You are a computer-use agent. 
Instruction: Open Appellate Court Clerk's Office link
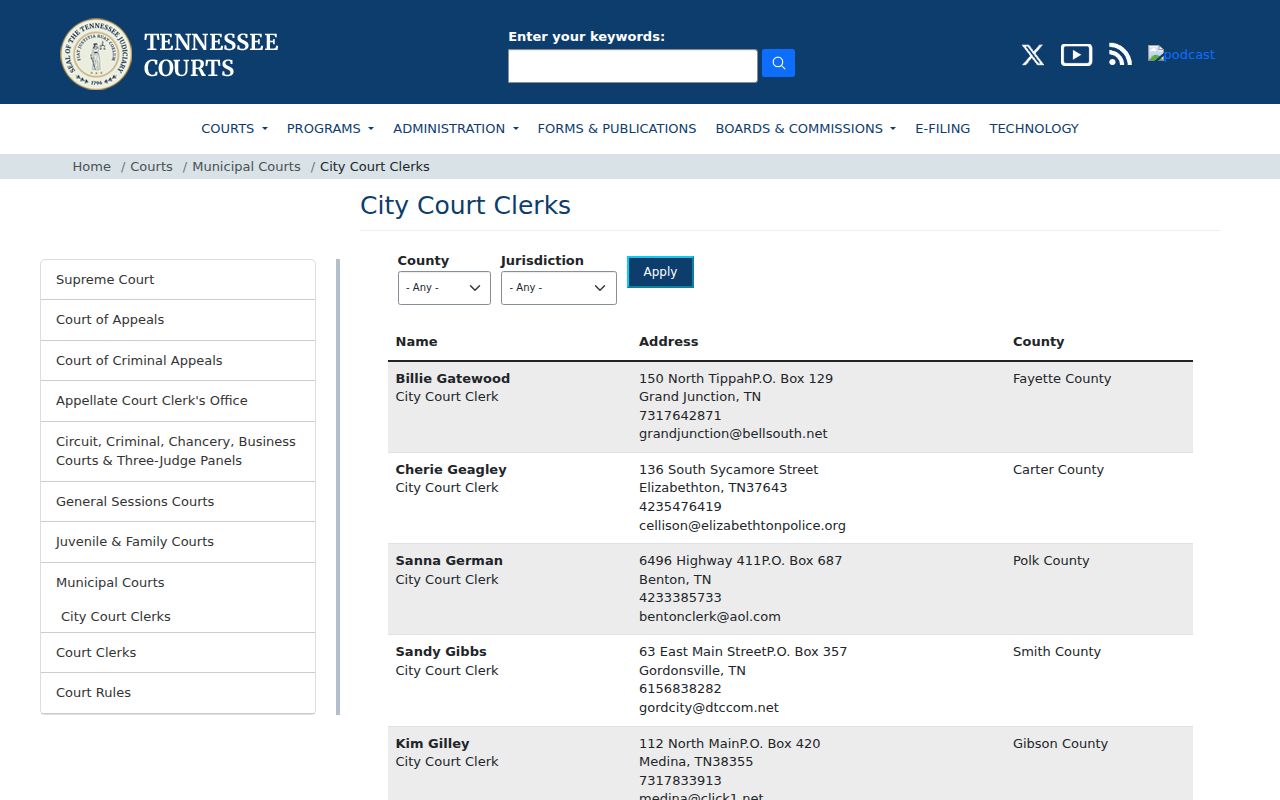coord(178,401)
